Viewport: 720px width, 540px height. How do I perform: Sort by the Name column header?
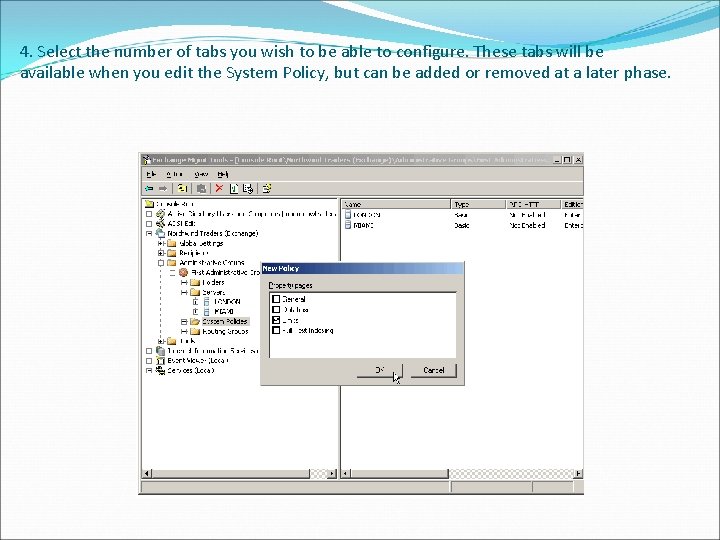(x=396, y=204)
